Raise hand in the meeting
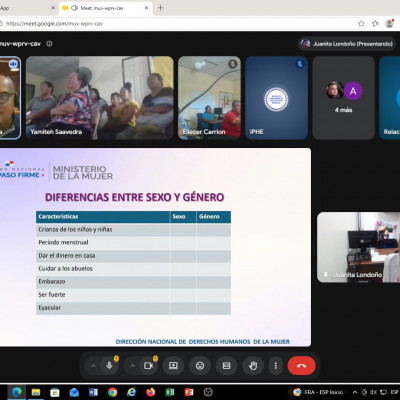400x400 pixels. pos(253,366)
